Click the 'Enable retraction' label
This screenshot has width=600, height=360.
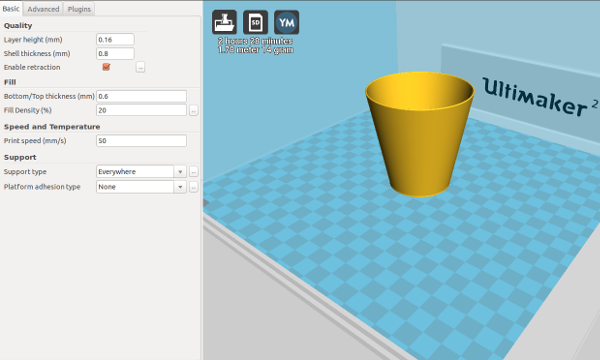32,67
